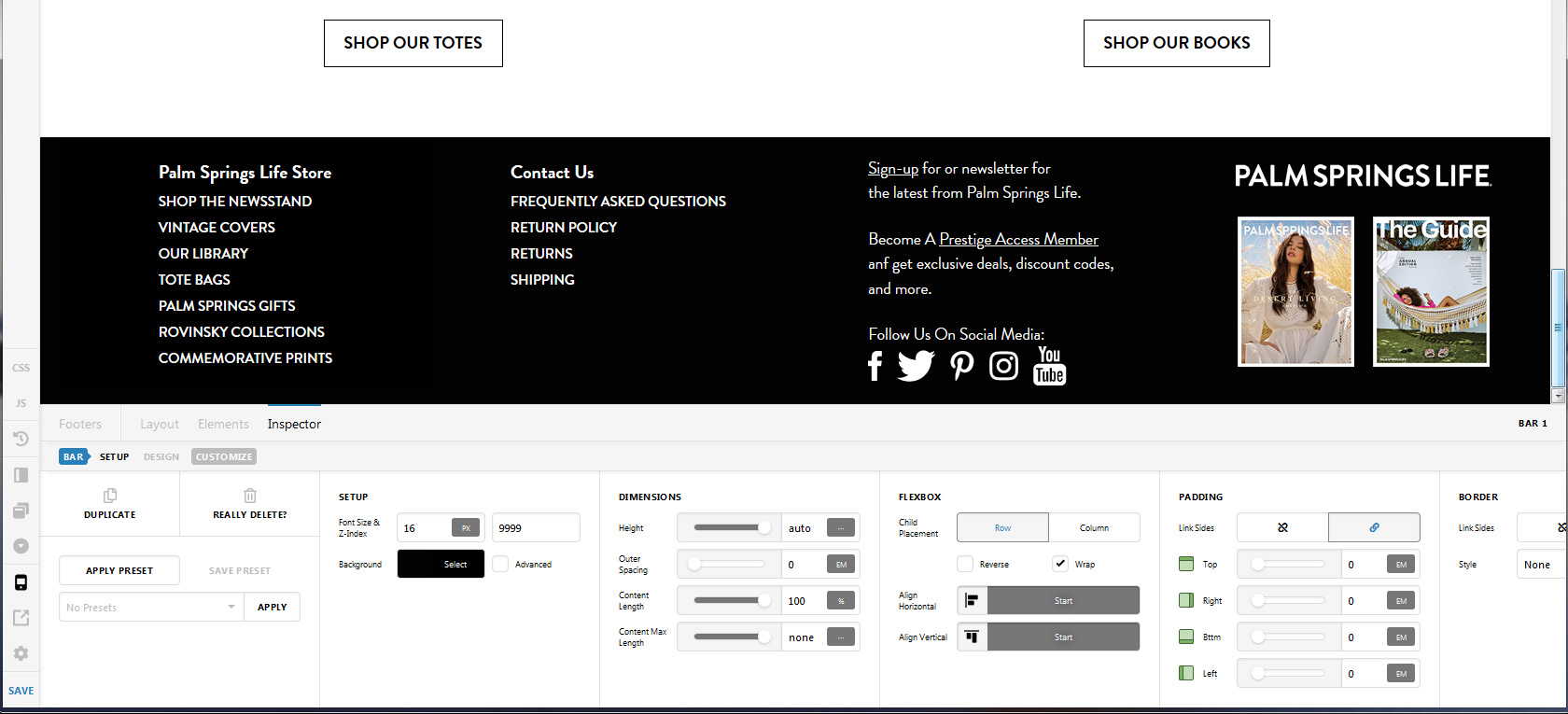Click the Outer Spacing slider
This screenshot has height=714, width=1568.
point(729,564)
